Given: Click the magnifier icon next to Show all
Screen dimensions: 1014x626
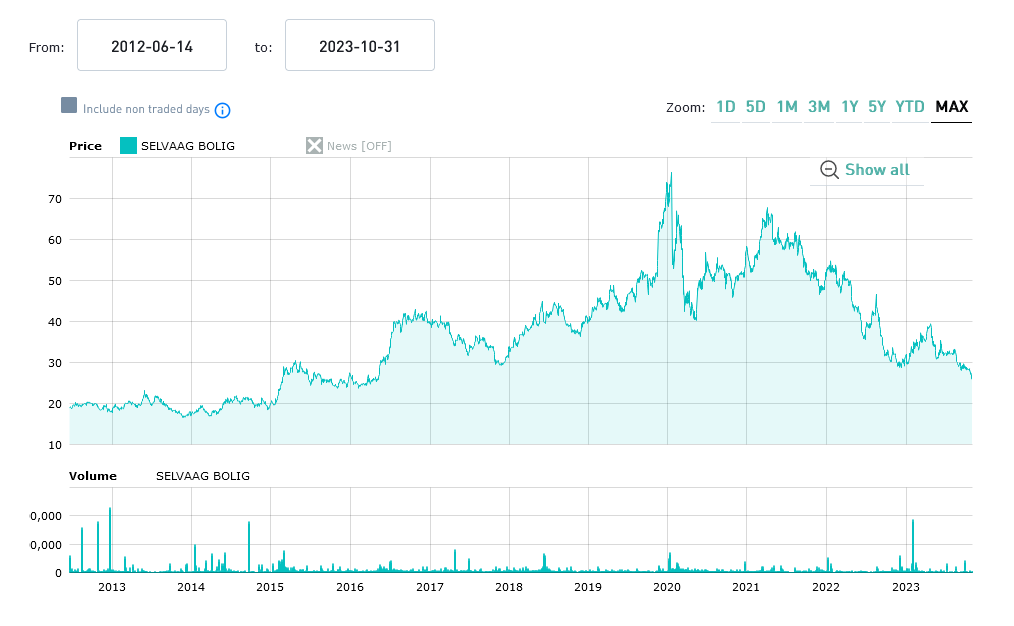Looking at the screenshot, I should point(829,170).
